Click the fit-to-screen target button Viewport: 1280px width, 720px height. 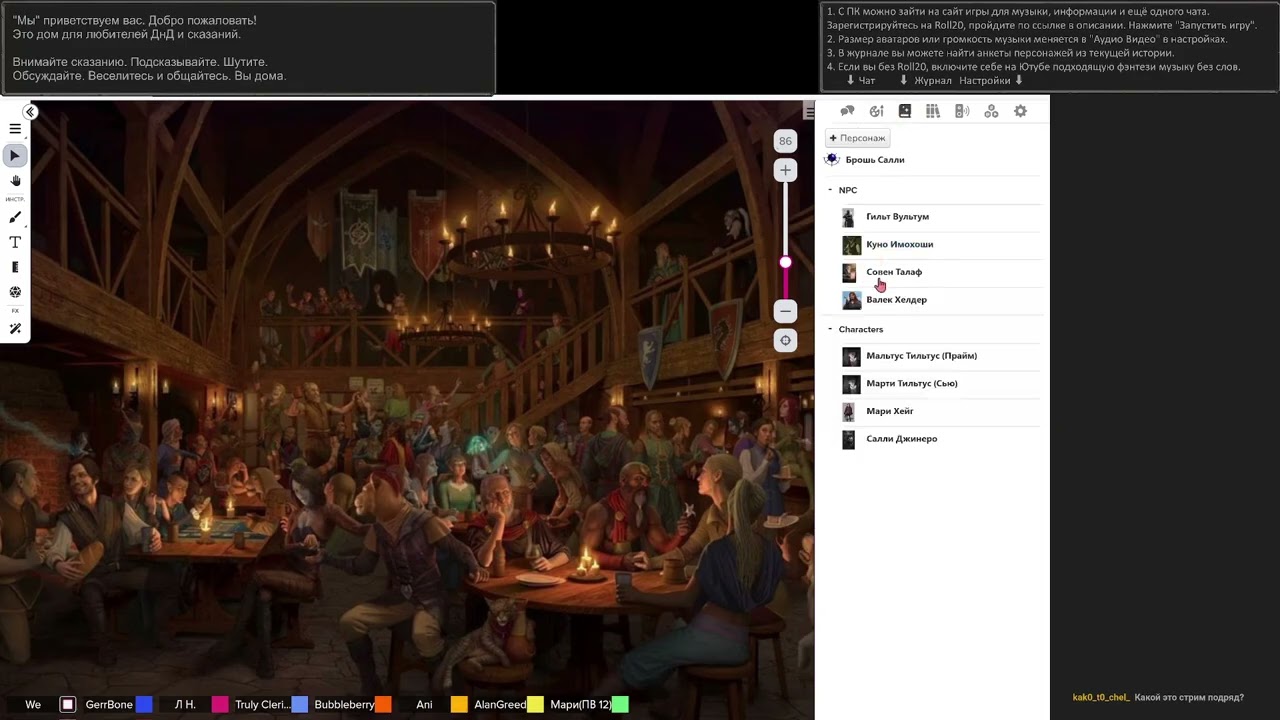(x=785, y=341)
